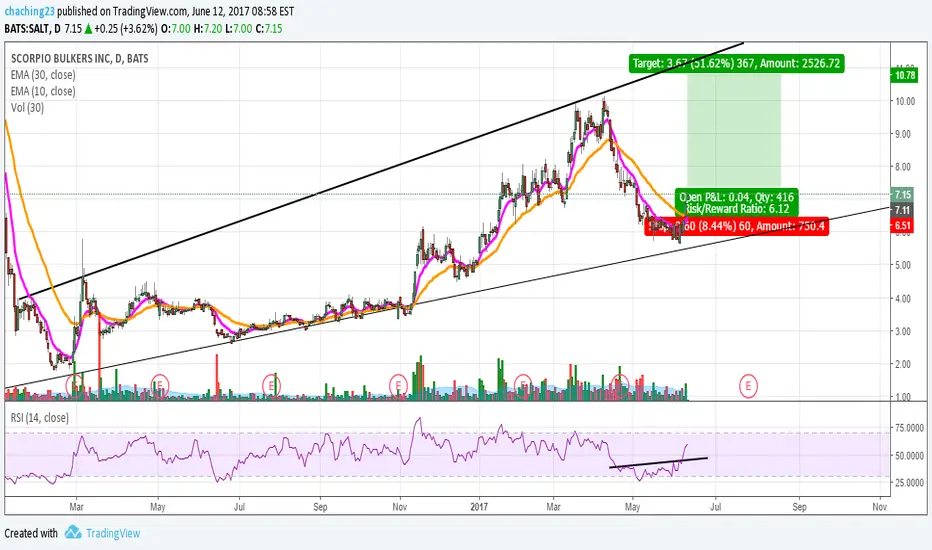
Task: Select the EMA (10, close) indicator label
Action: (43, 92)
